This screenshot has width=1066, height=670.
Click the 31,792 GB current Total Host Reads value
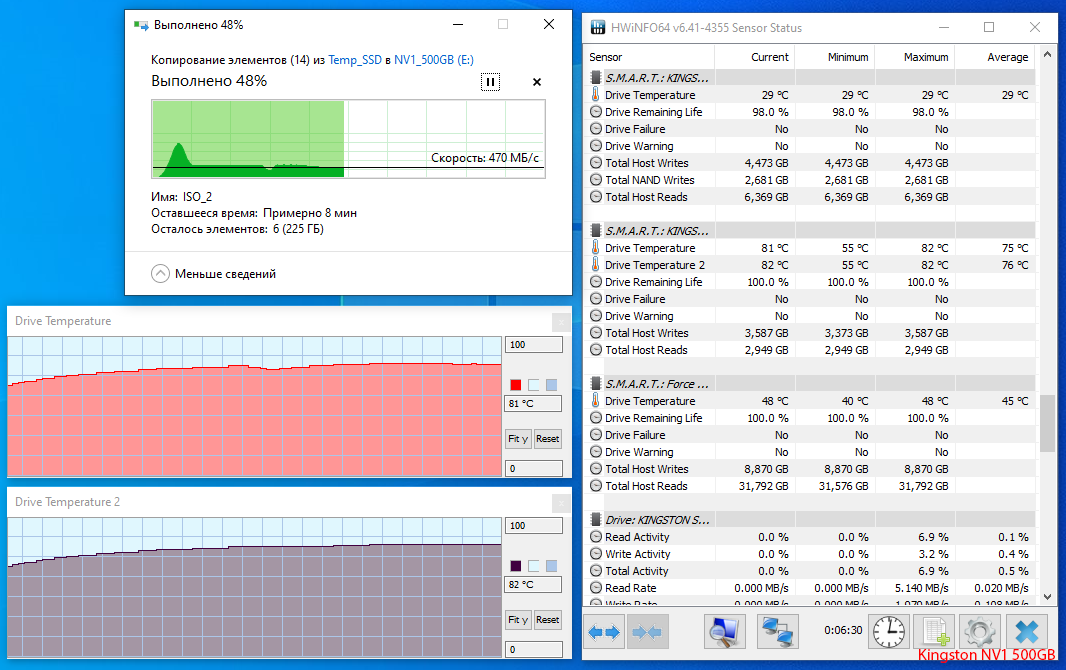(x=763, y=486)
